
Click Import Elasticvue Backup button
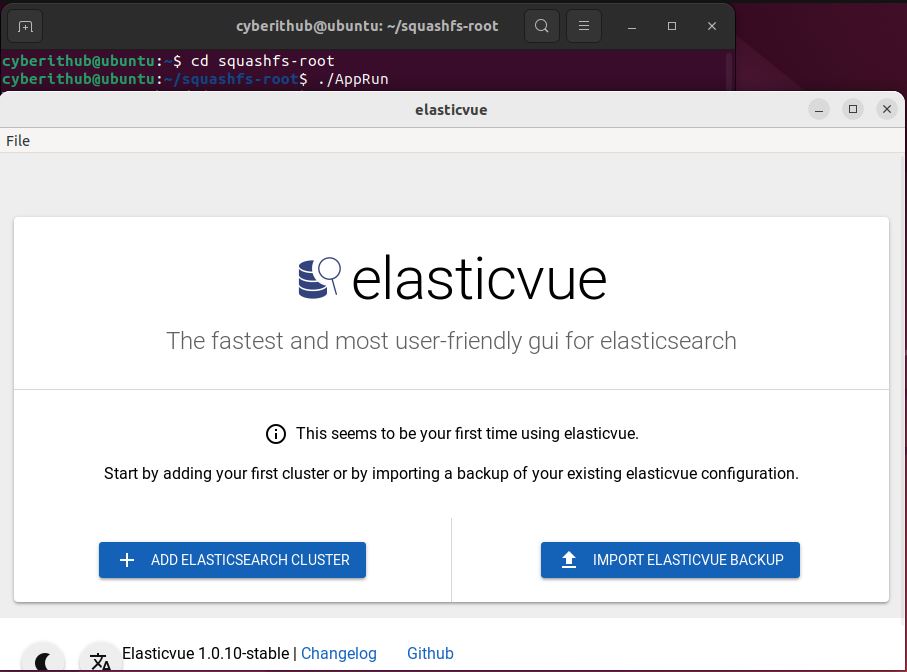670,560
